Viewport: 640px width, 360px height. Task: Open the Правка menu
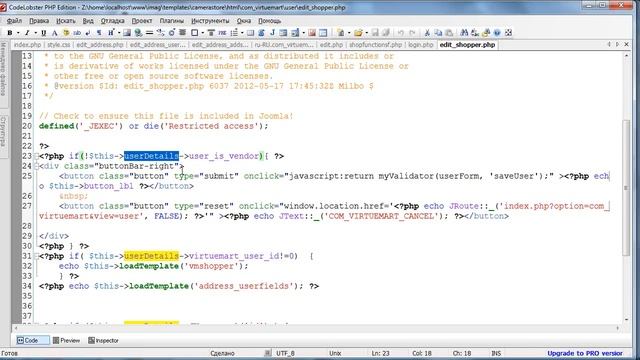tap(39, 20)
